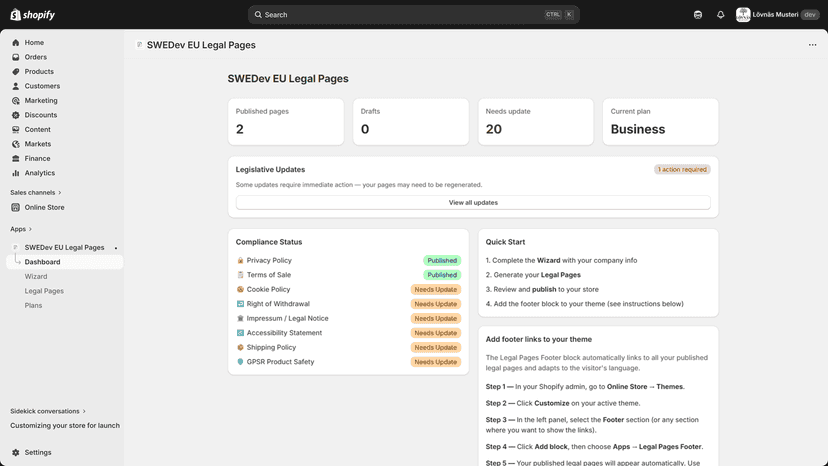Click the Impressum building icon
Image resolution: width=828 pixels, height=466 pixels.
240,319
